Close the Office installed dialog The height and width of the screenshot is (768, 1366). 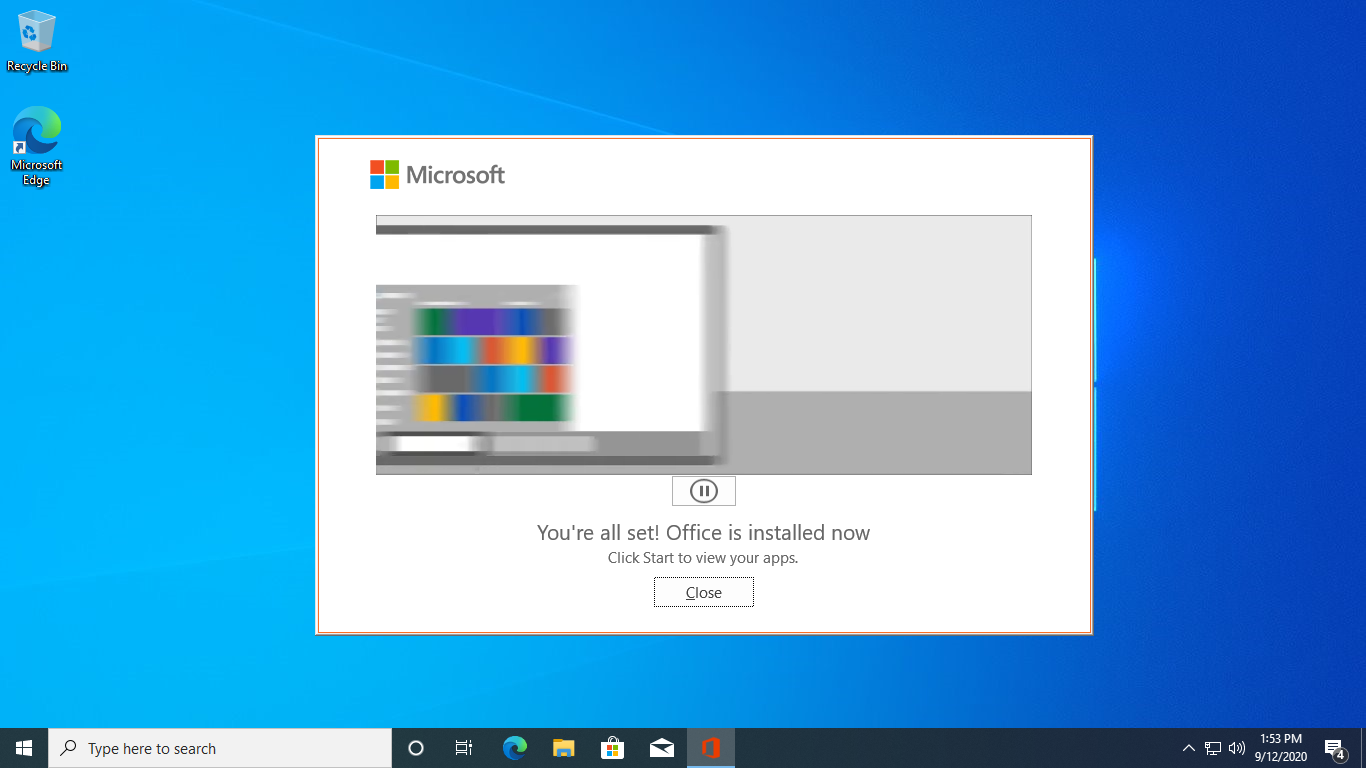[x=703, y=592]
